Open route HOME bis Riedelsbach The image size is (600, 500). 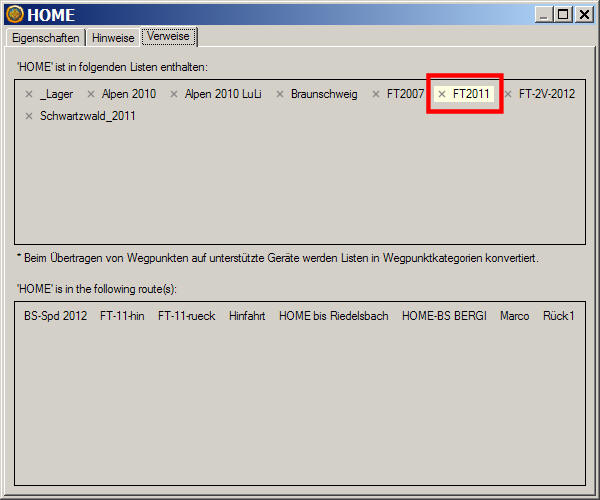pos(333,316)
